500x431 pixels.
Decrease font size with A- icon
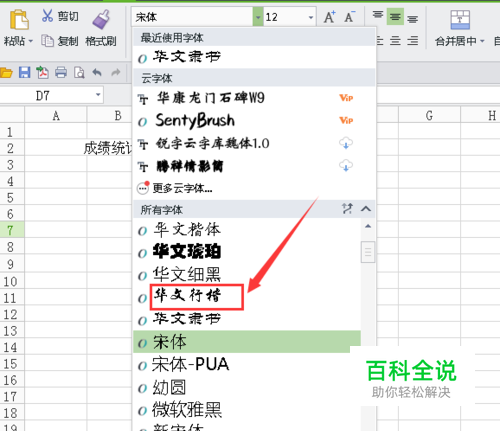[350, 17]
